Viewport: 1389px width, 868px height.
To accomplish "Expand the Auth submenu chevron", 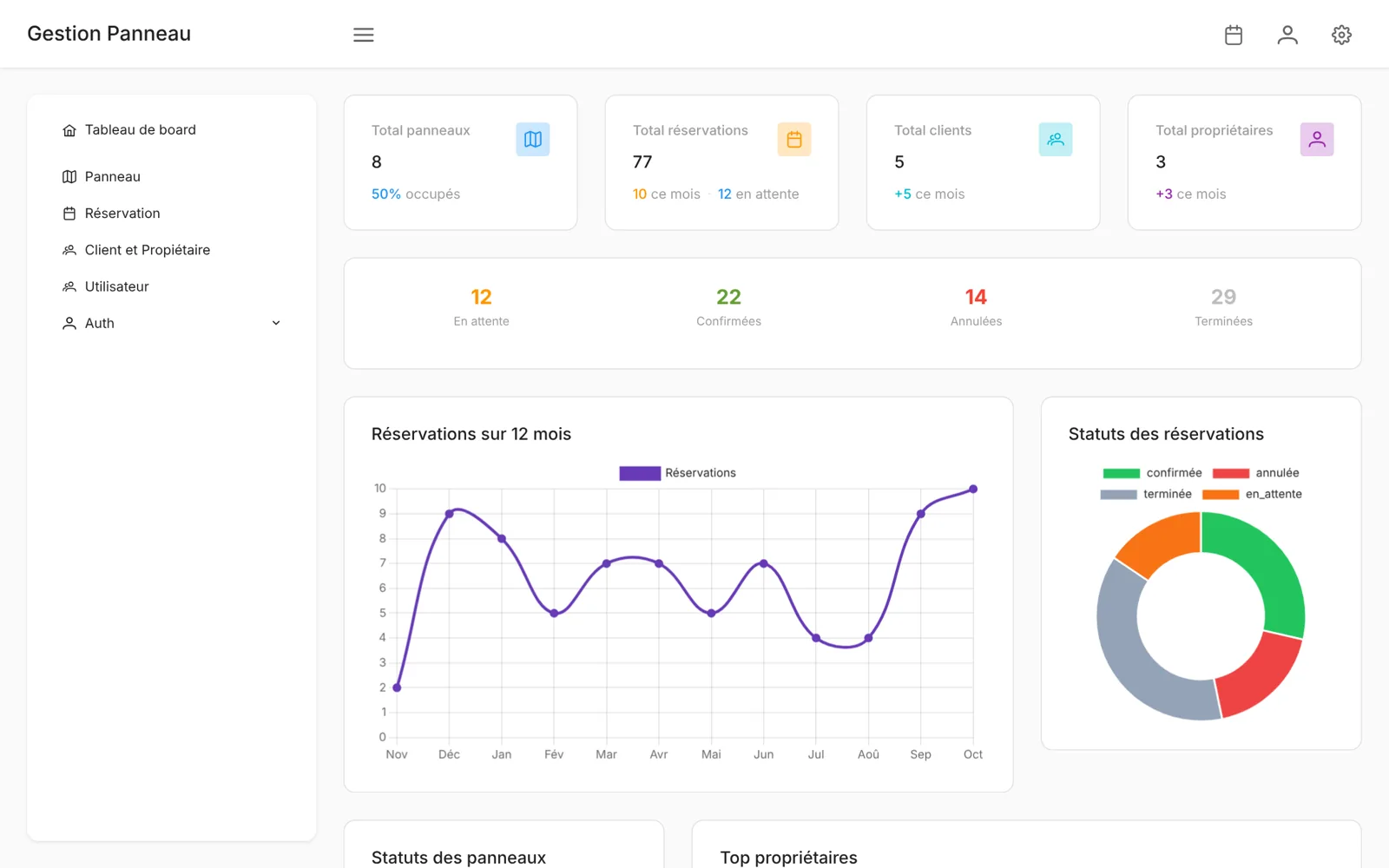I will coord(276,323).
